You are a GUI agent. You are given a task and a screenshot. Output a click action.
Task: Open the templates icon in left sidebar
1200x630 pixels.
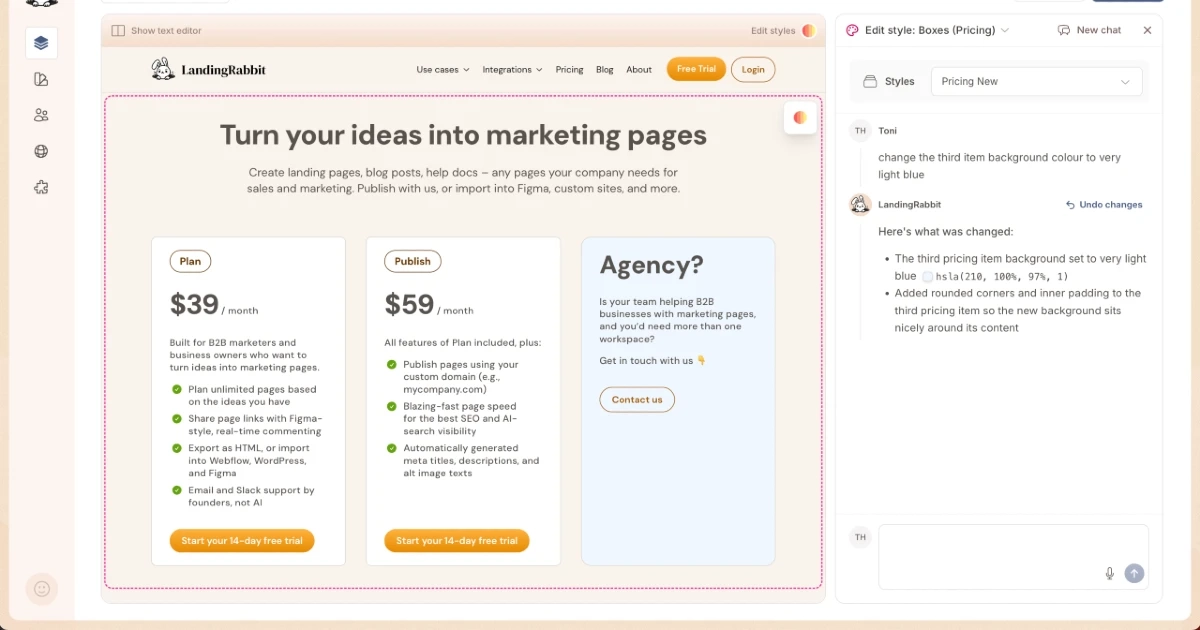(x=41, y=79)
